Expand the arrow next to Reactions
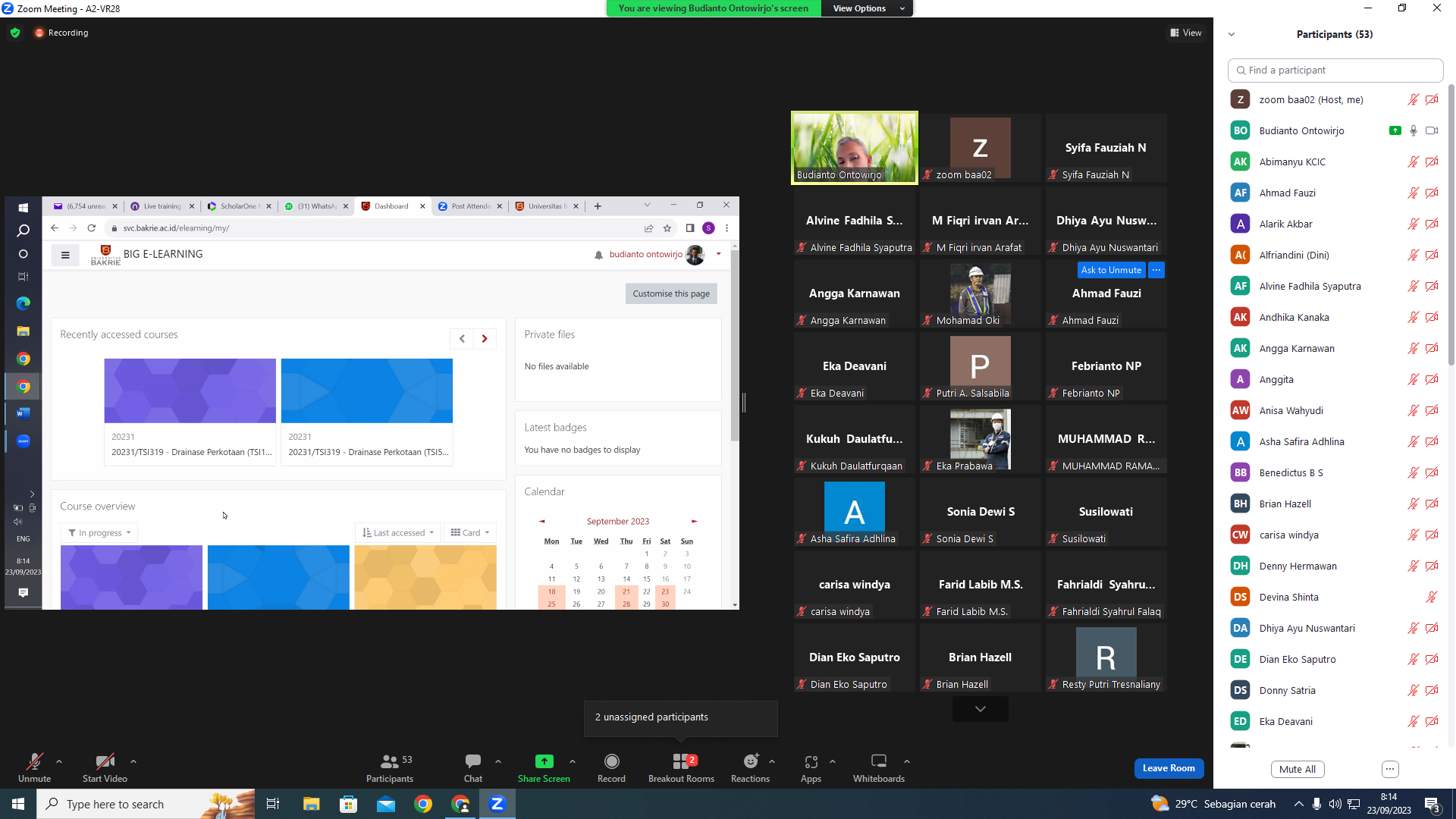 coord(772,761)
